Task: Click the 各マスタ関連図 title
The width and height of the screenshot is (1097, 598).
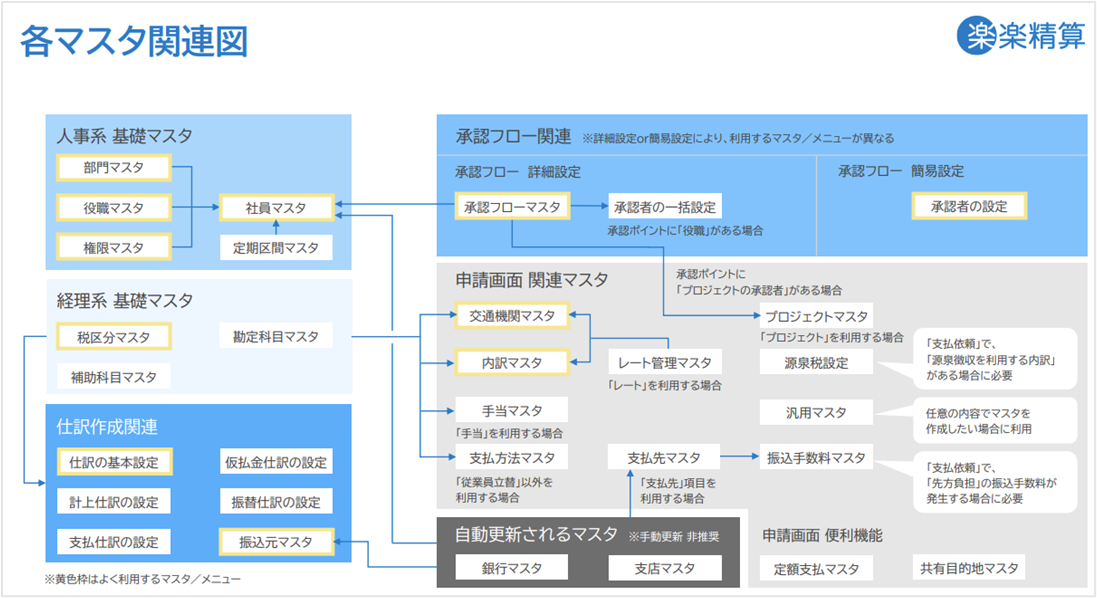Action: (134, 43)
